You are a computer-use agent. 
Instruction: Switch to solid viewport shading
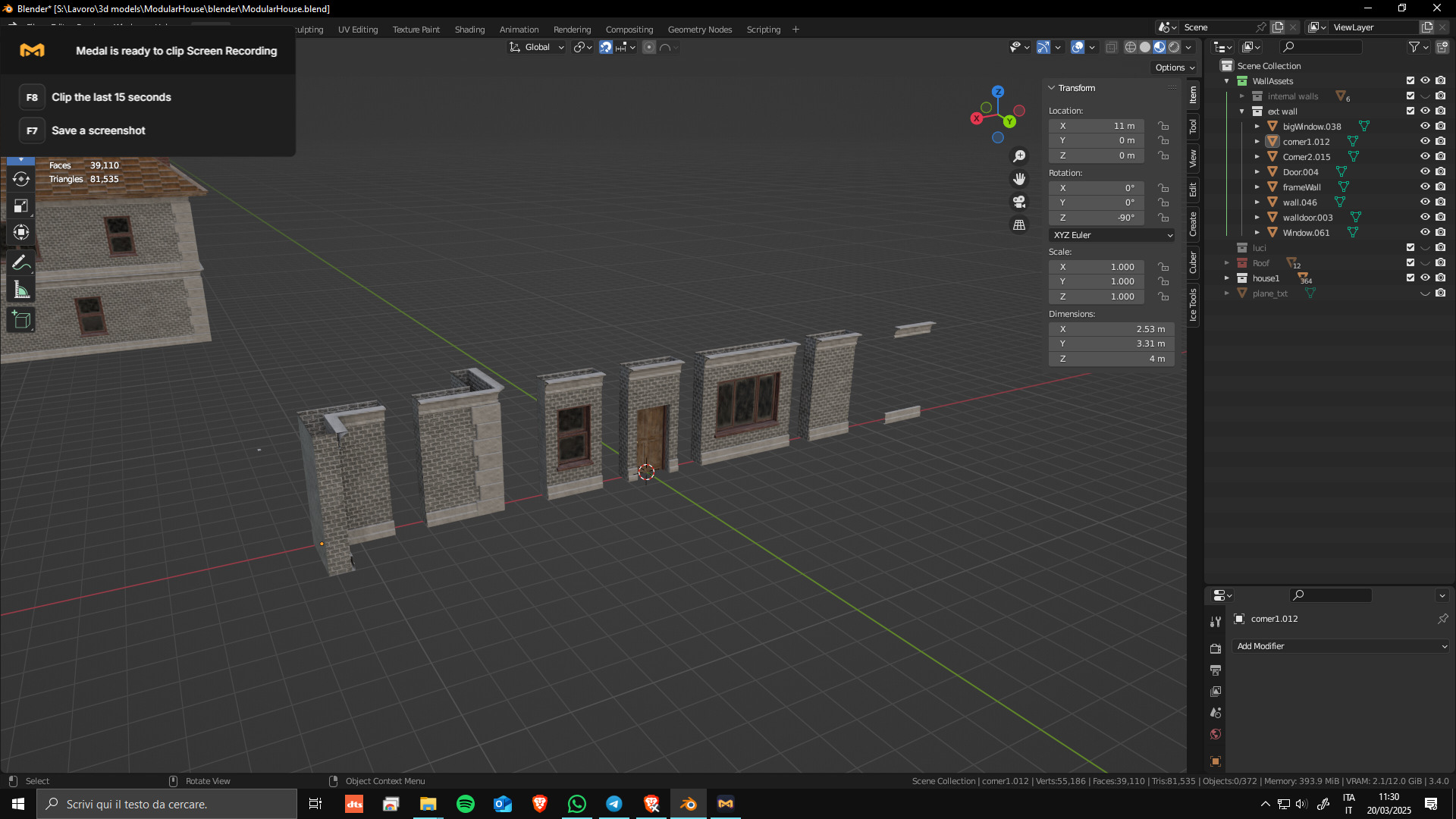(1145, 47)
